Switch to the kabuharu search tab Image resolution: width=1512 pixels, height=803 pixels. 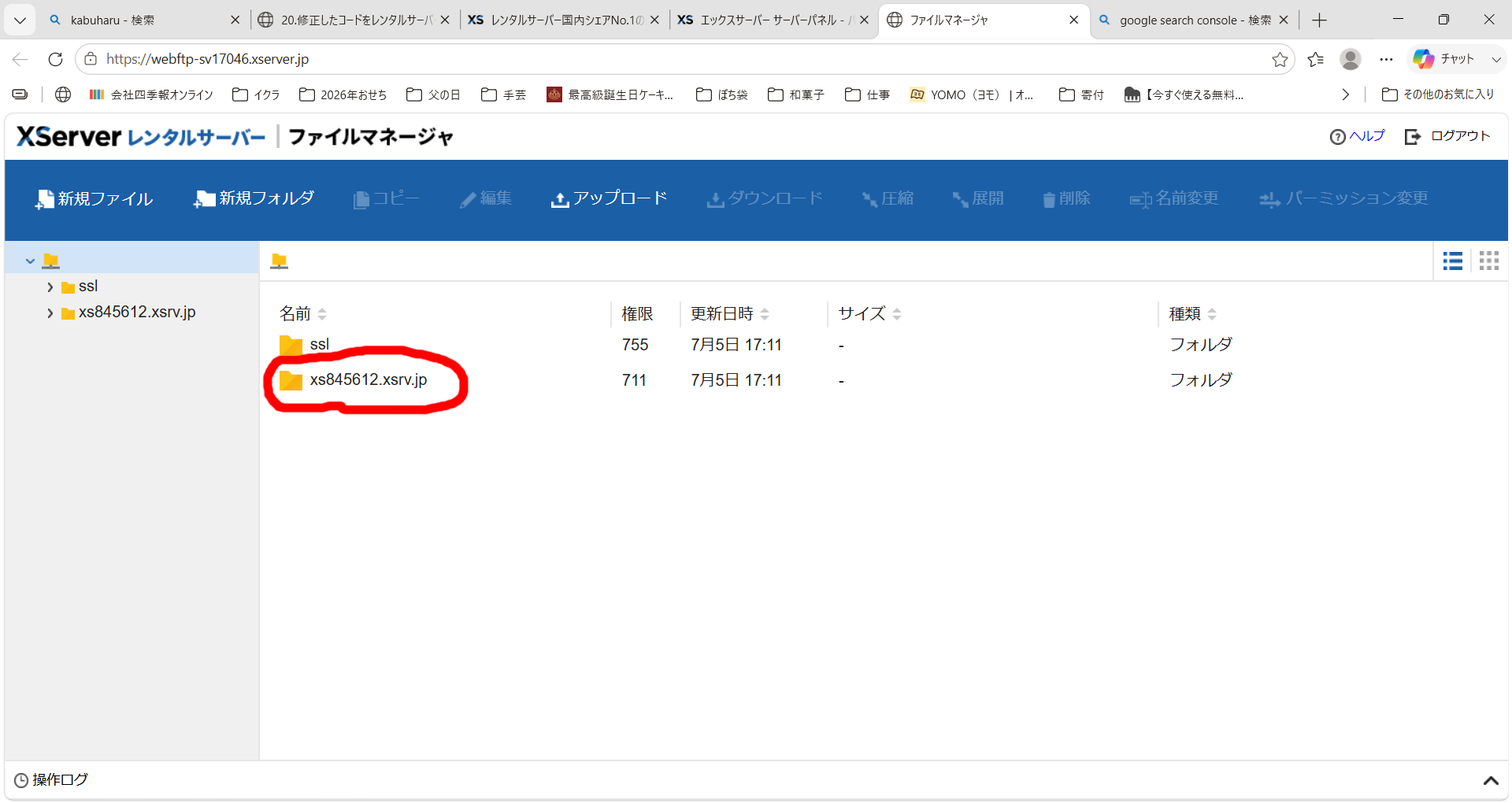coord(143,20)
